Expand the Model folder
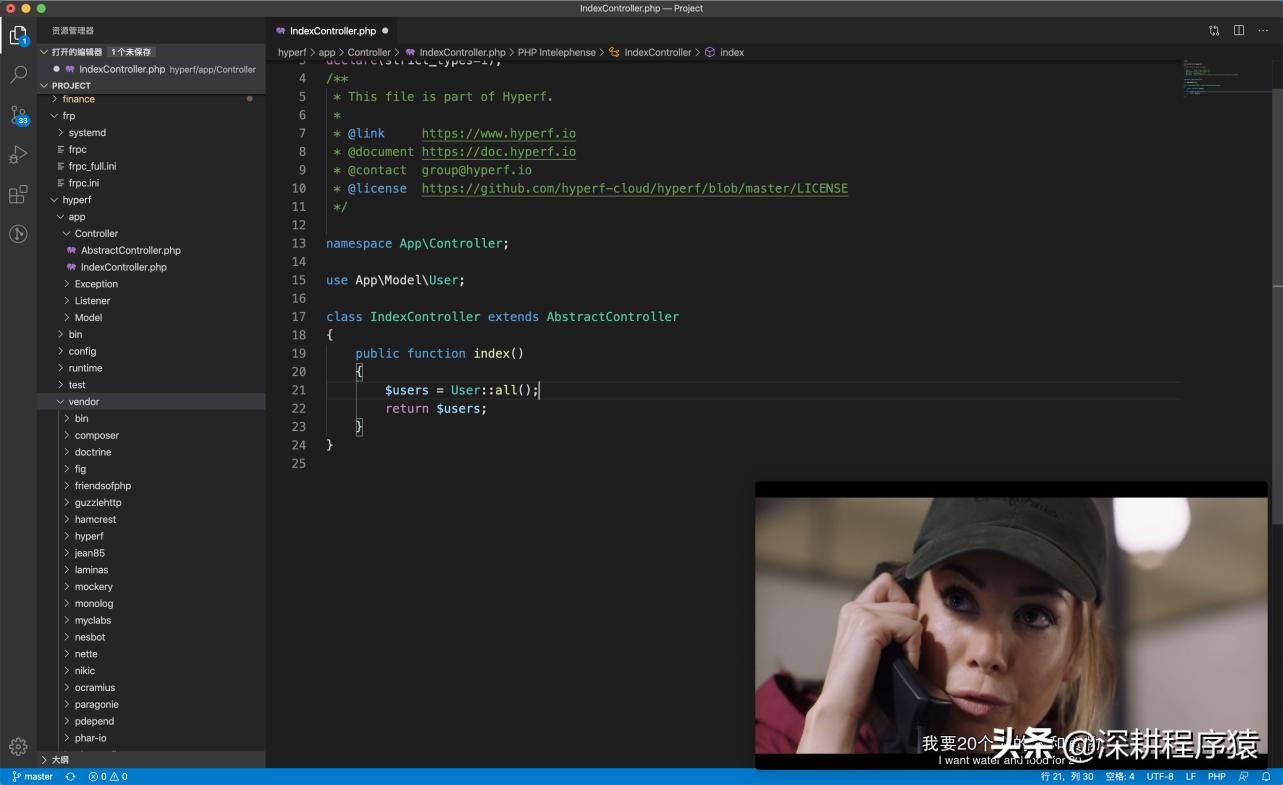Image resolution: width=1283 pixels, height=785 pixels. click(88, 318)
